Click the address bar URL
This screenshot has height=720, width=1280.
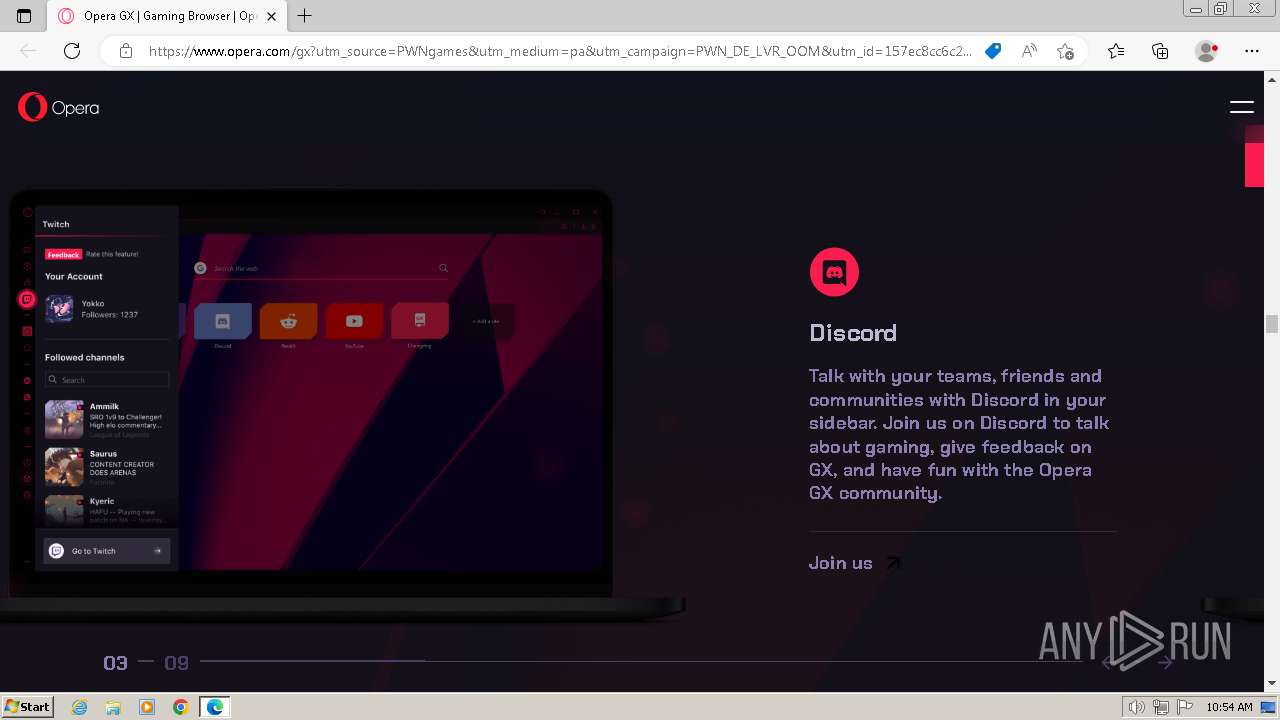click(559, 51)
